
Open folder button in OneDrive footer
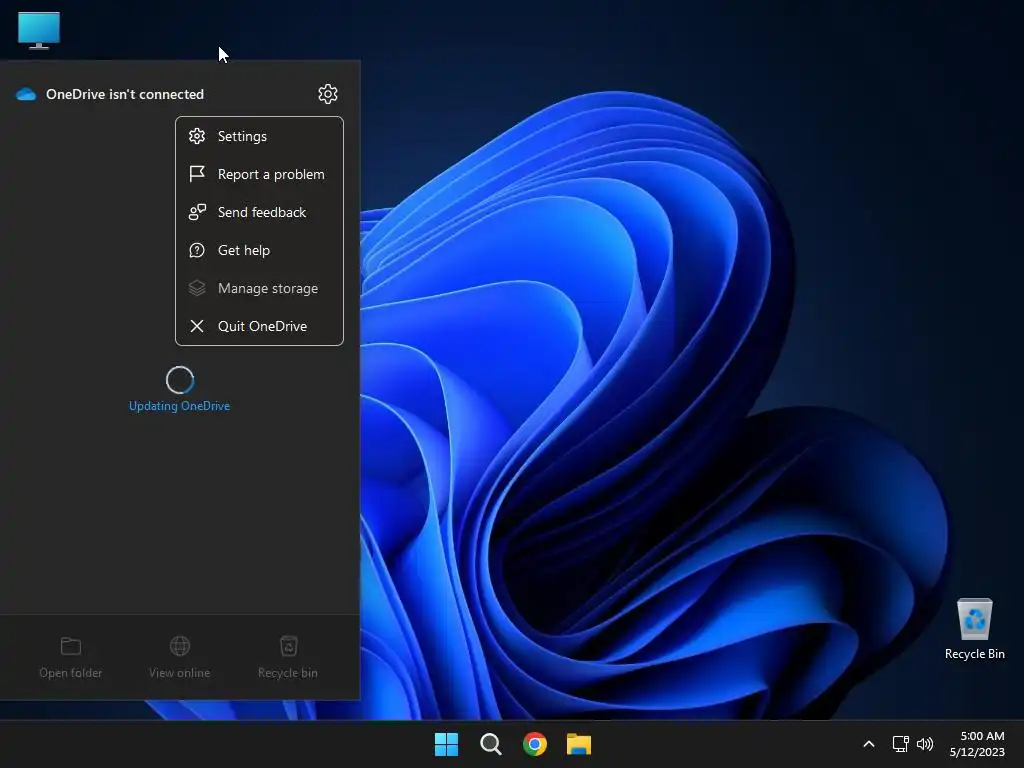tap(71, 658)
